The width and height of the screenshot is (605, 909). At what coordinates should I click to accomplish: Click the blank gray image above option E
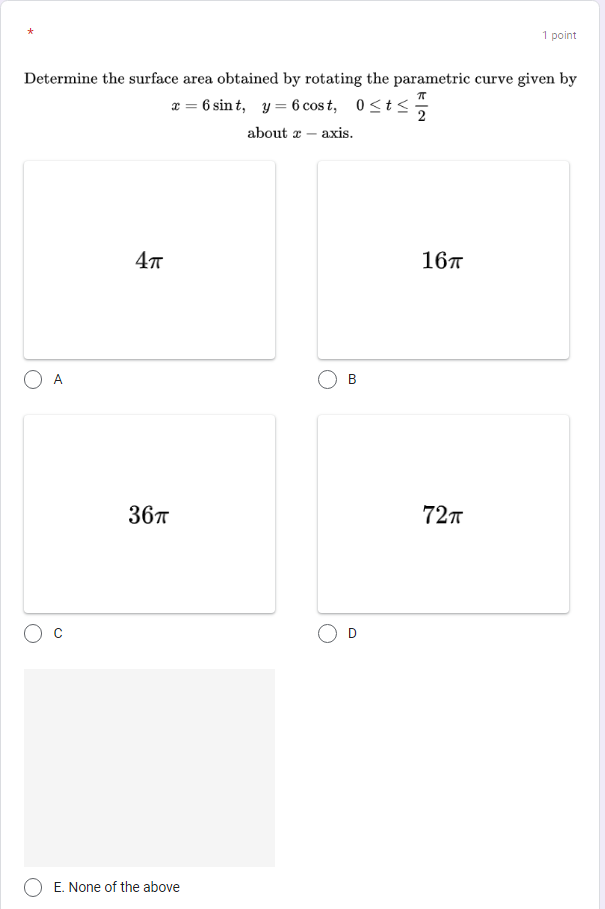[149, 766]
